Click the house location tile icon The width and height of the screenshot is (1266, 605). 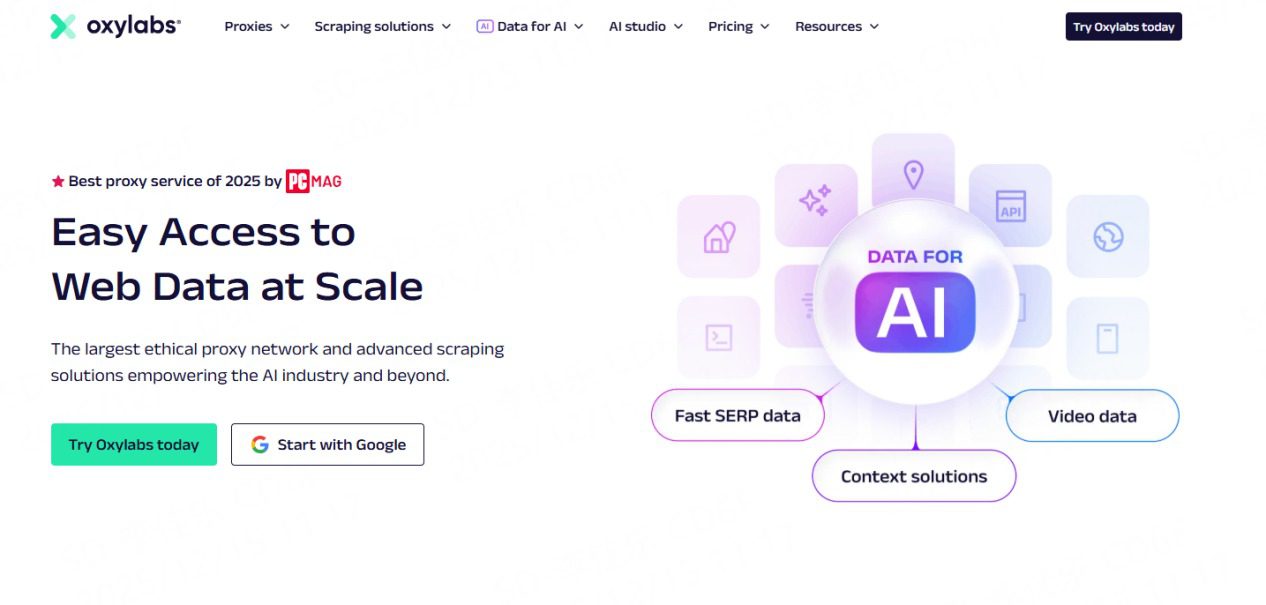(718, 237)
